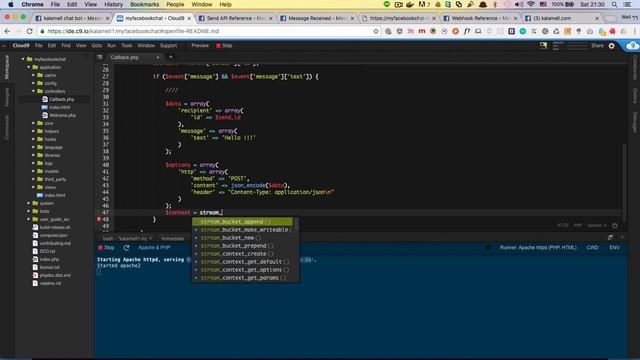The height and width of the screenshot is (360, 640).
Task: Open Runner: Apache httpd selector
Action: click(x=538, y=248)
